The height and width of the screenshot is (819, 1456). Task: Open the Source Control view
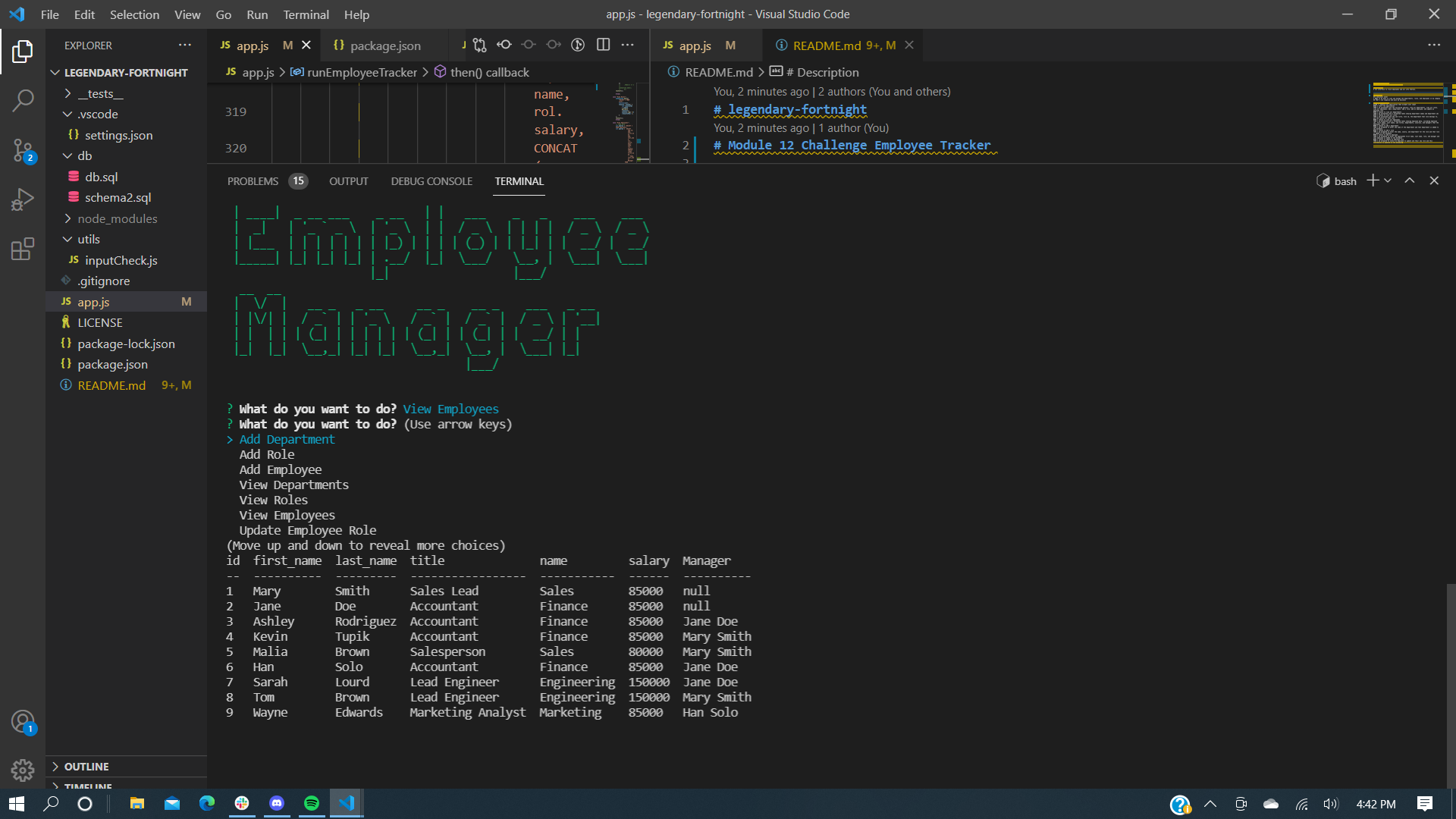pos(23,151)
